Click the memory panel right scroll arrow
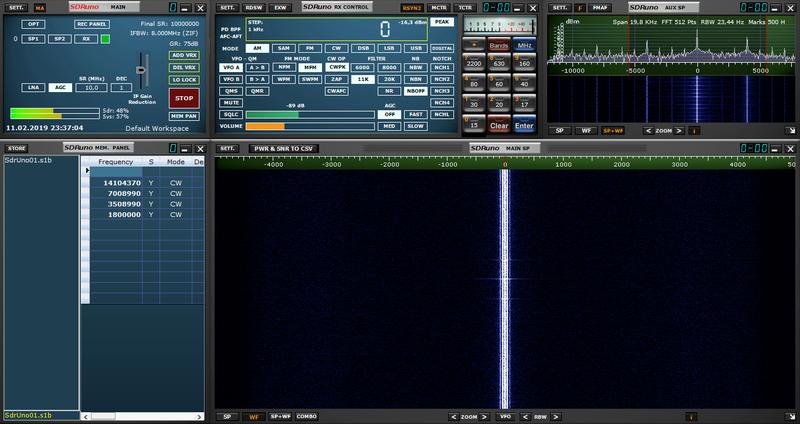This screenshot has height=424, width=800. click(199, 417)
